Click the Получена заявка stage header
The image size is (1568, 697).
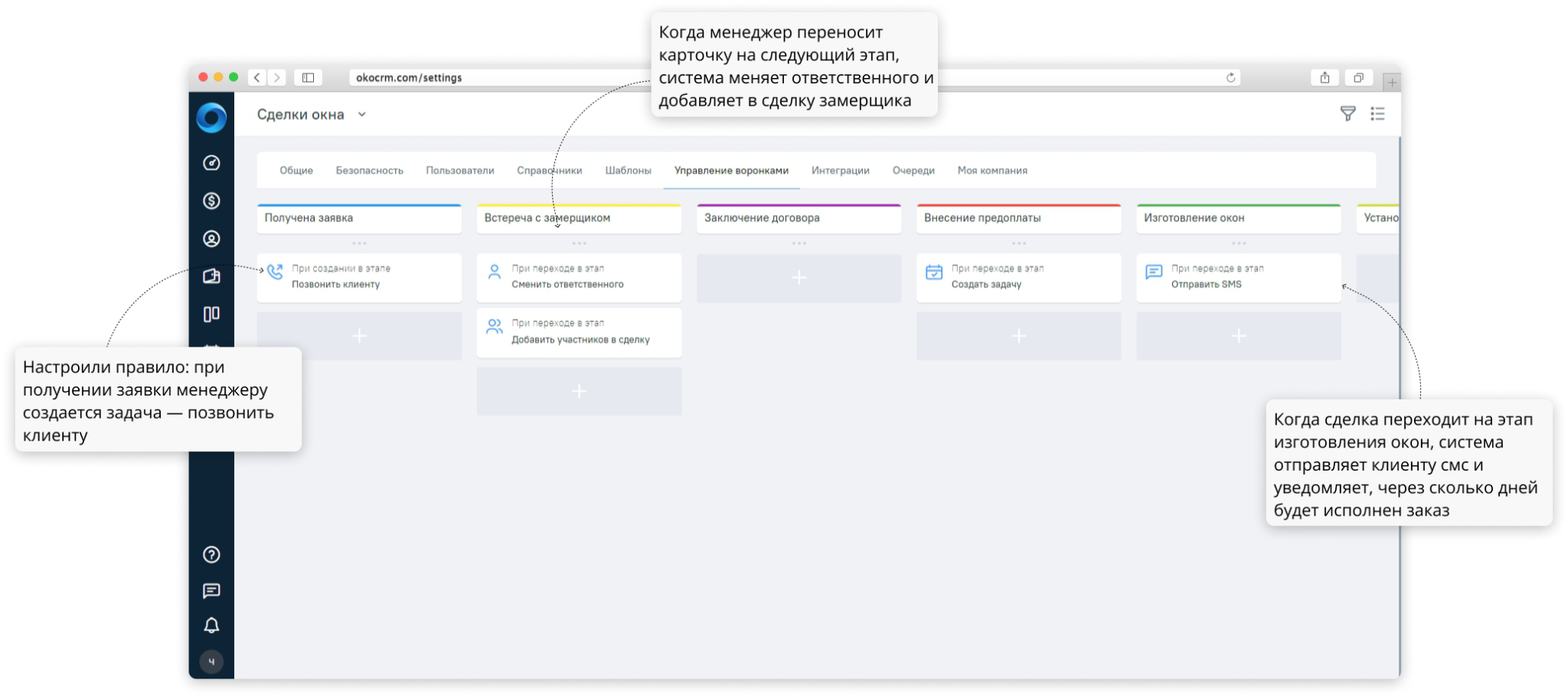(x=359, y=218)
